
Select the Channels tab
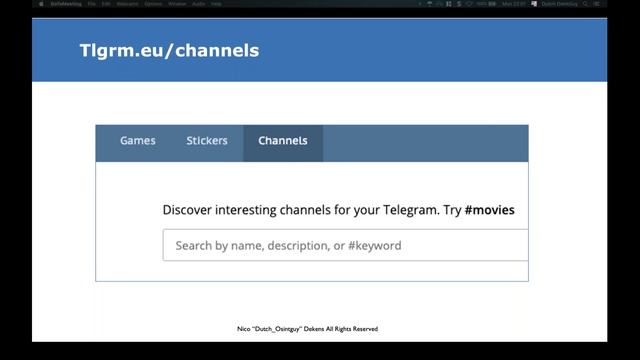(x=283, y=143)
